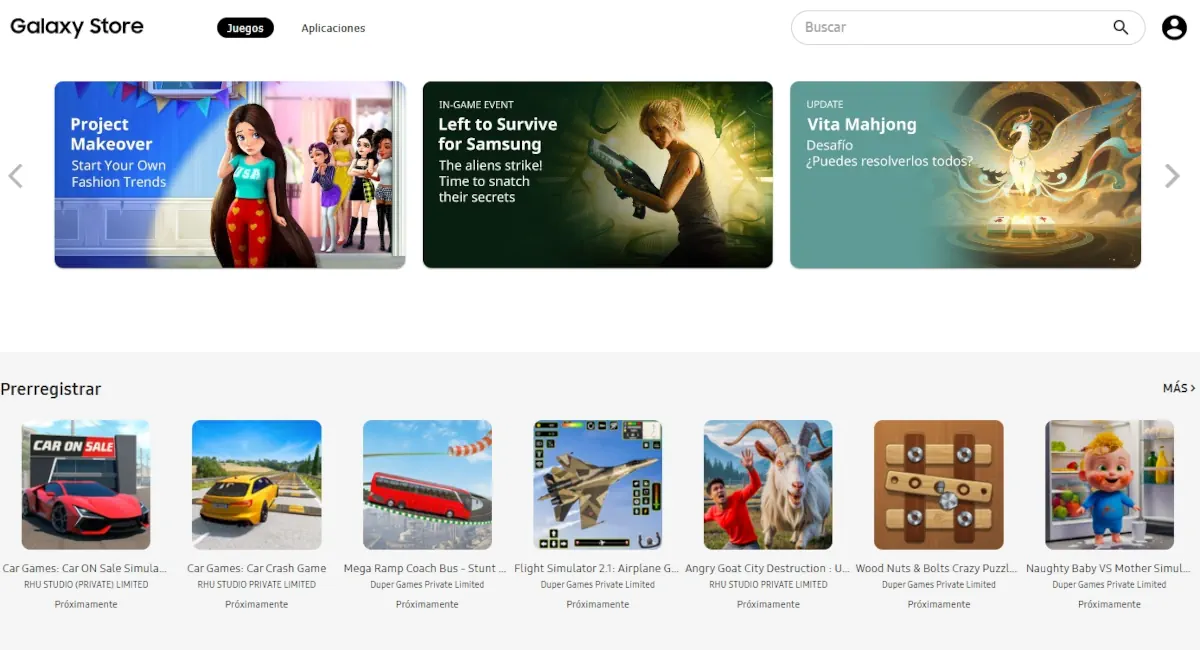Image resolution: width=1200 pixels, height=650 pixels.
Task: Go to previous banner with left arrow
Action: 16,176
